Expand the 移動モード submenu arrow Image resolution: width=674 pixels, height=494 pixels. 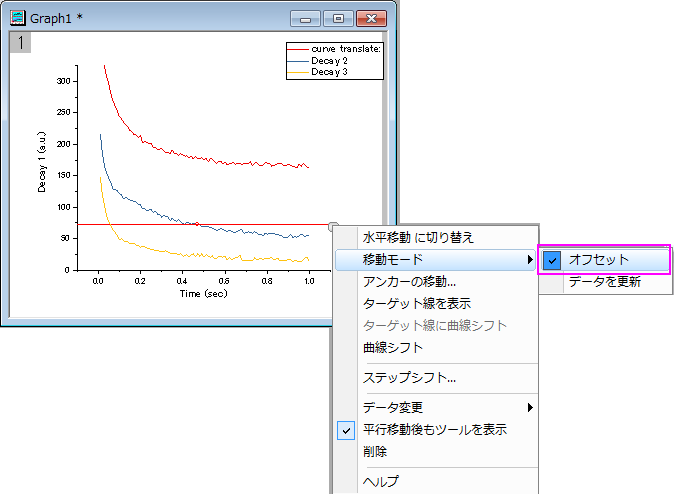(530, 260)
